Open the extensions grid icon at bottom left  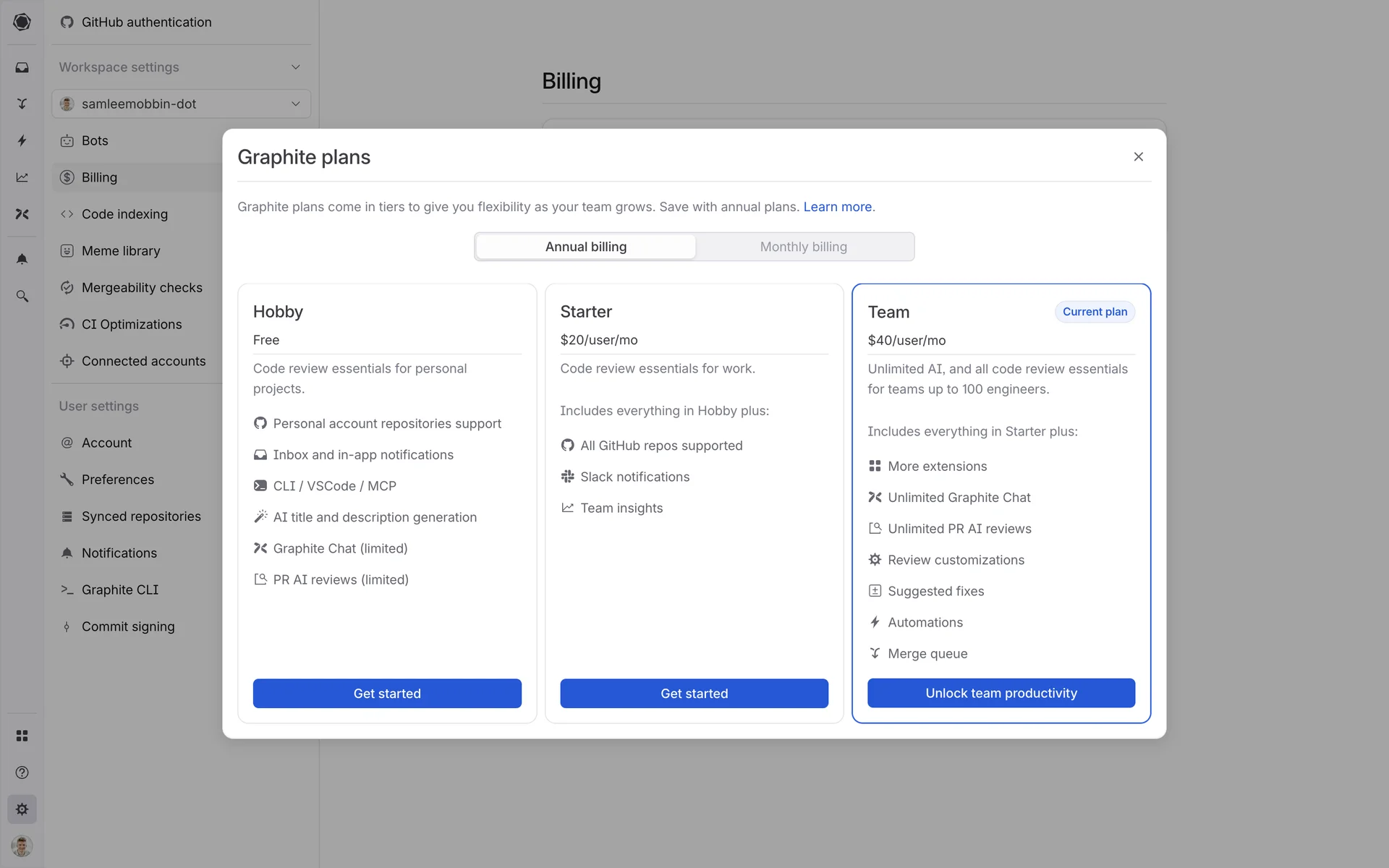(22, 736)
